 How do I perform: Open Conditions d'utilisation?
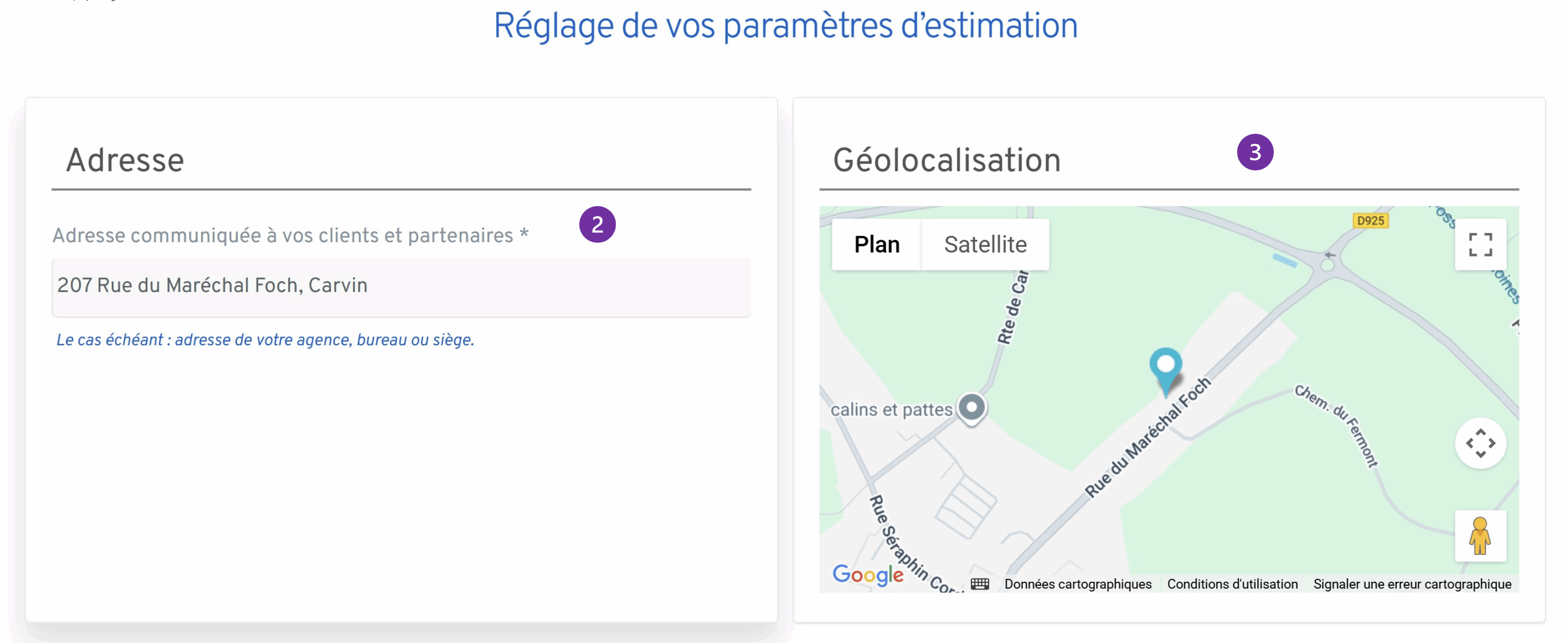click(1232, 583)
